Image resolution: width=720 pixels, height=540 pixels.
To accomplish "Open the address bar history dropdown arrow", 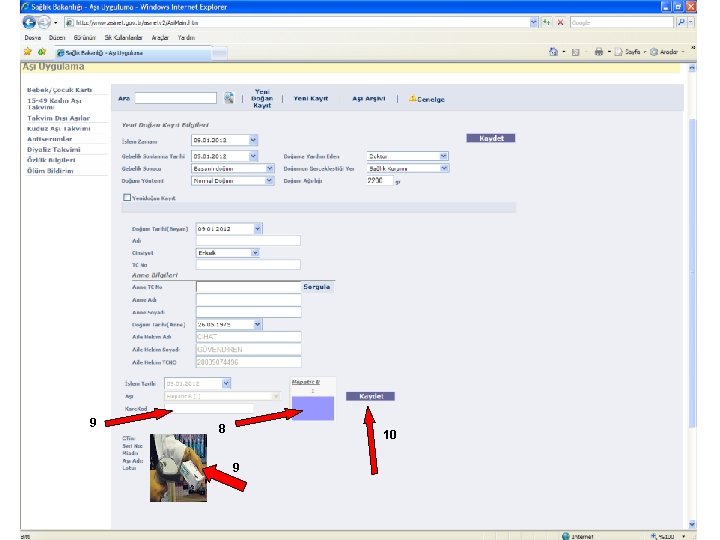I will pyautogui.click(x=534, y=22).
